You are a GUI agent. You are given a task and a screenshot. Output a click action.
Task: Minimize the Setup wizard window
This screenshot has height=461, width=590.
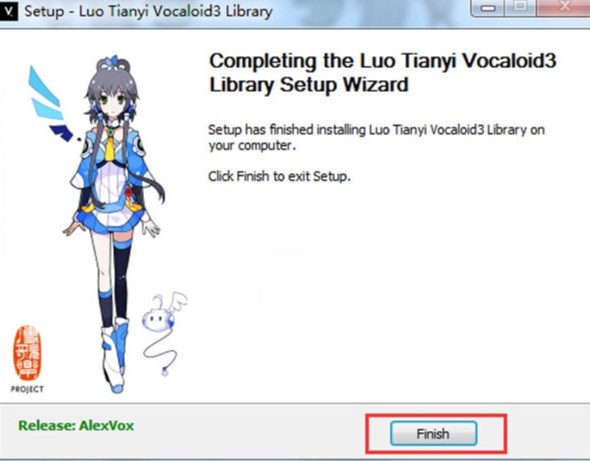click(488, 8)
